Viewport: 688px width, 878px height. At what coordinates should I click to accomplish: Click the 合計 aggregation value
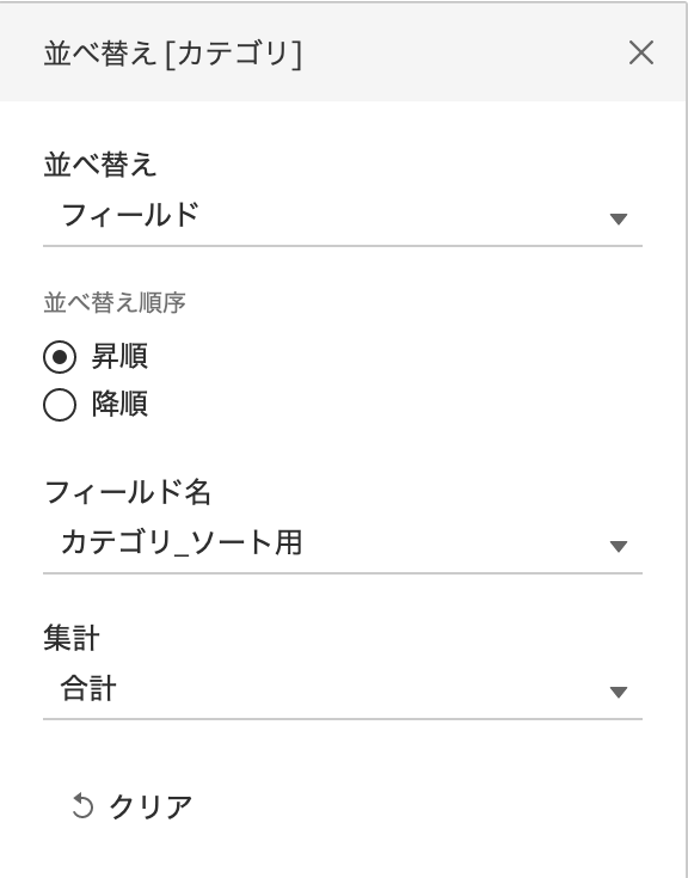[x=89, y=689]
